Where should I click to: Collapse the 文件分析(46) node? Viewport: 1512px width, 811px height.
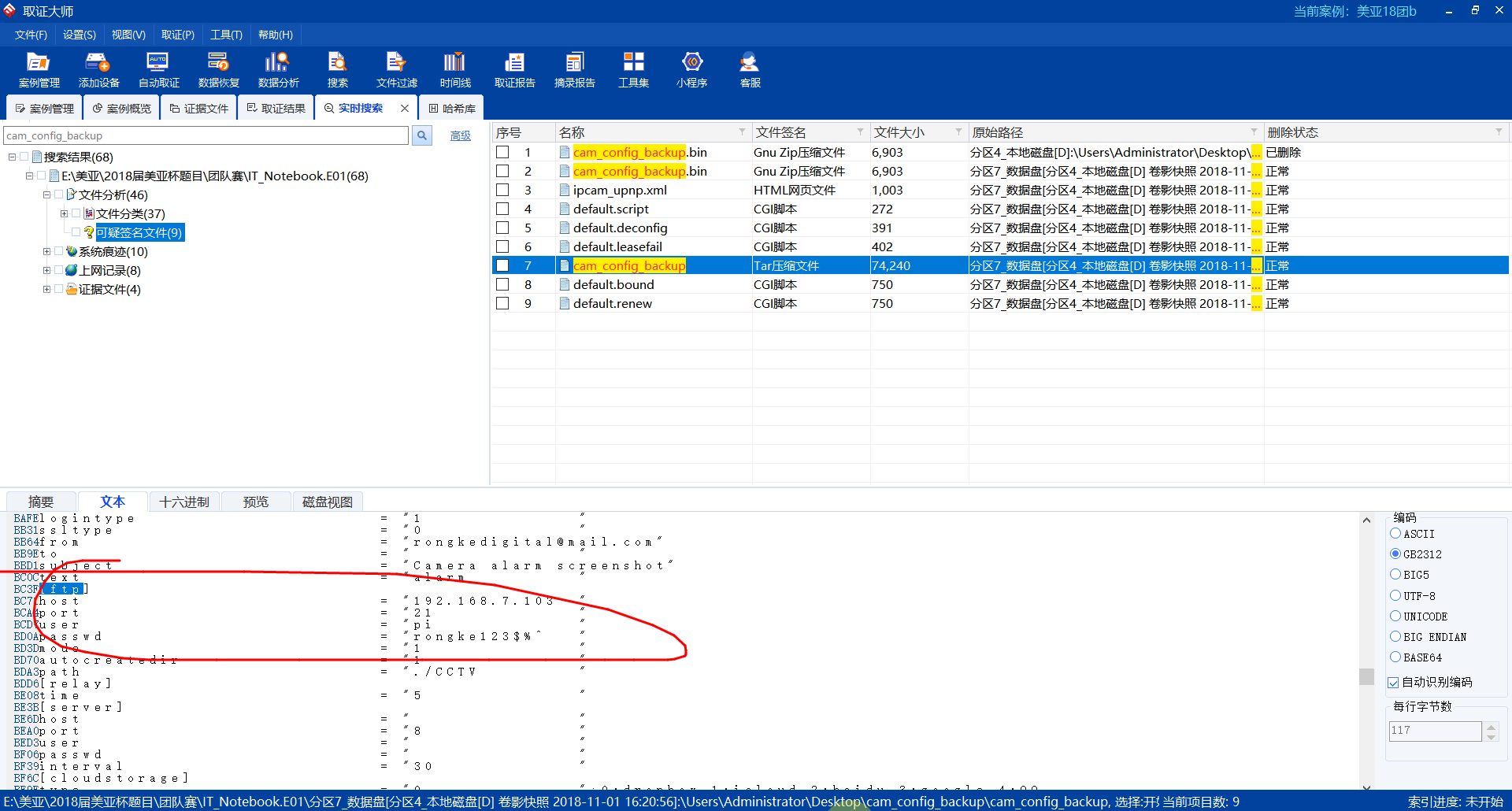tap(46, 194)
